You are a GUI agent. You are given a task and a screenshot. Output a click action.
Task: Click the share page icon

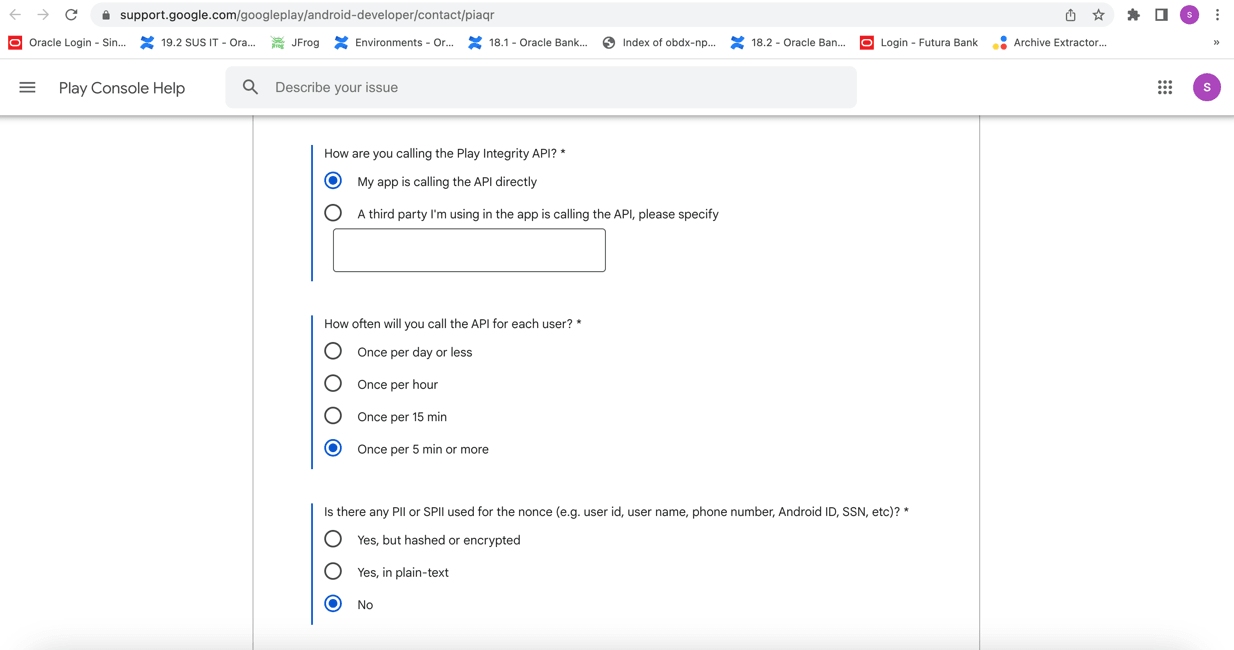[1070, 15]
